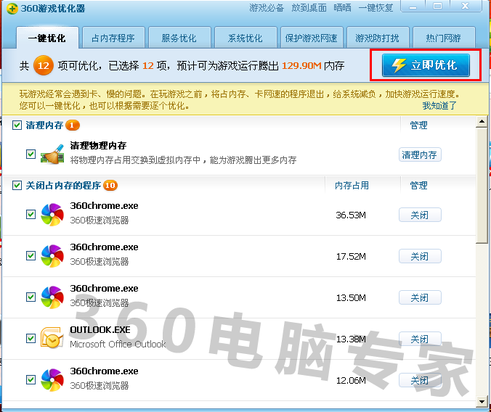Close the 12.06M 360chrome.exe process
Viewport: 491px width, 412px height.
click(420, 380)
